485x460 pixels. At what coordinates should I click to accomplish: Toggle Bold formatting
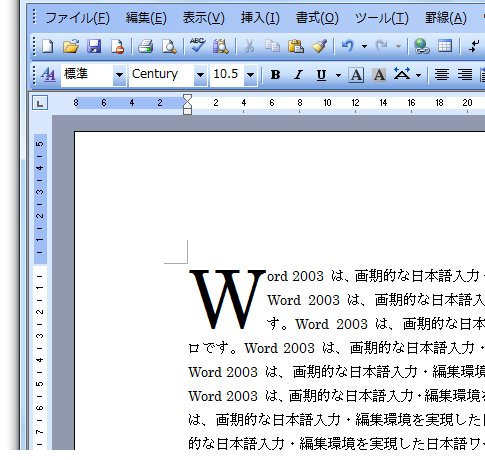pyautogui.click(x=275, y=75)
